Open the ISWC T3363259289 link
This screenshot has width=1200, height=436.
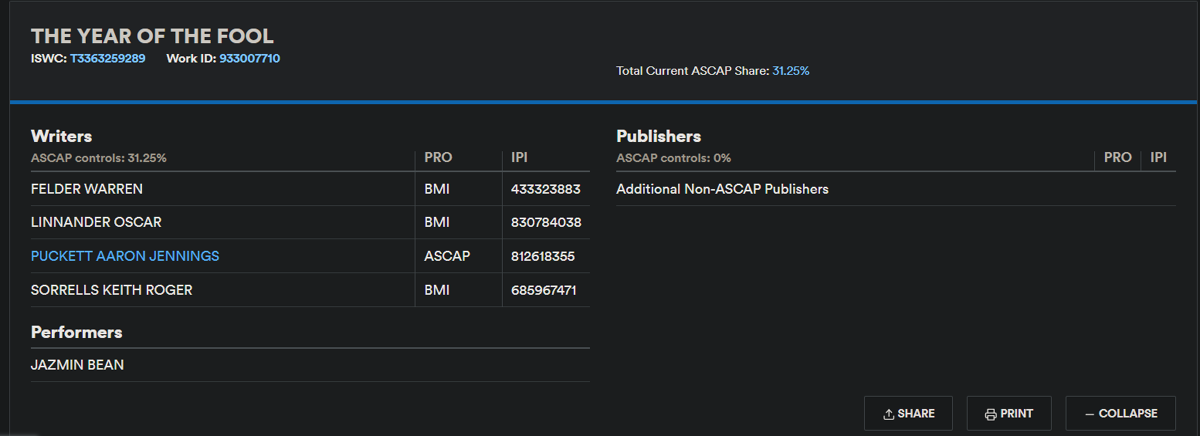click(107, 59)
